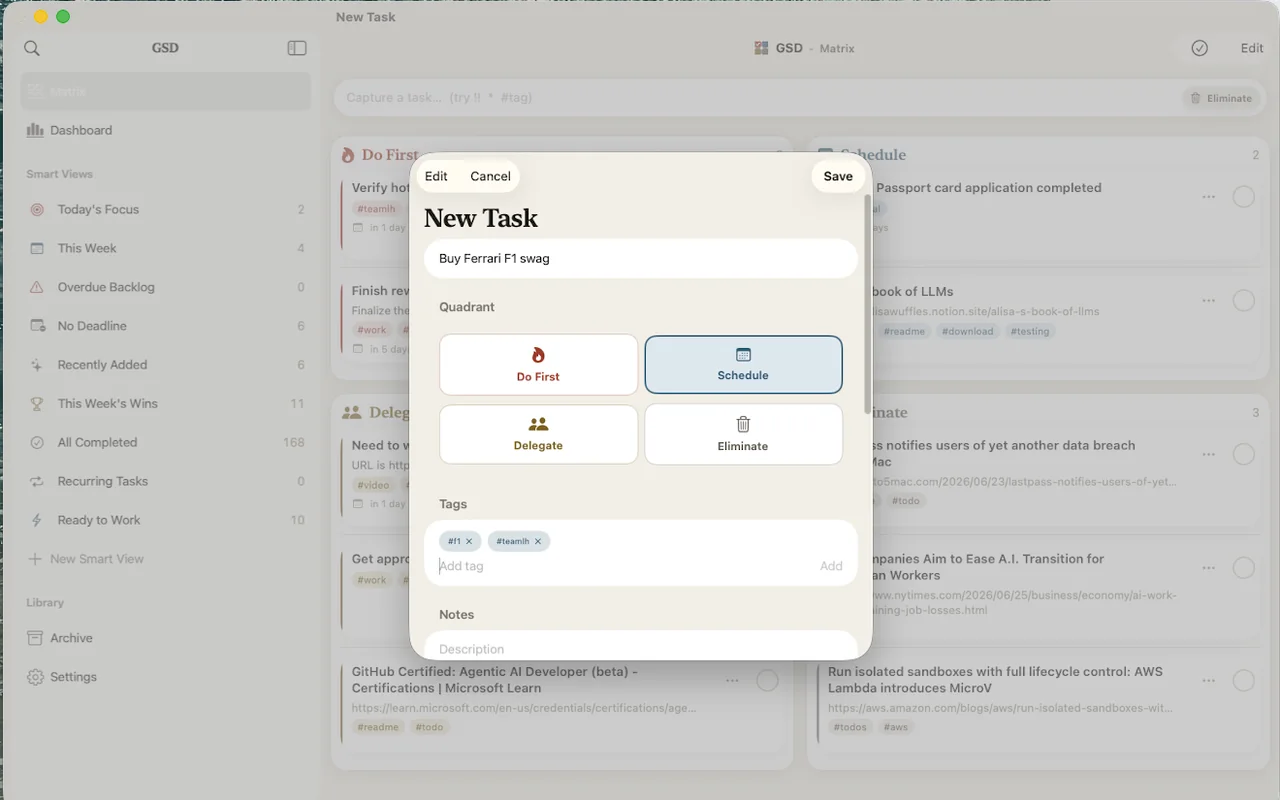Remove the #teamlh tag
This screenshot has height=800, width=1280.
click(538, 541)
